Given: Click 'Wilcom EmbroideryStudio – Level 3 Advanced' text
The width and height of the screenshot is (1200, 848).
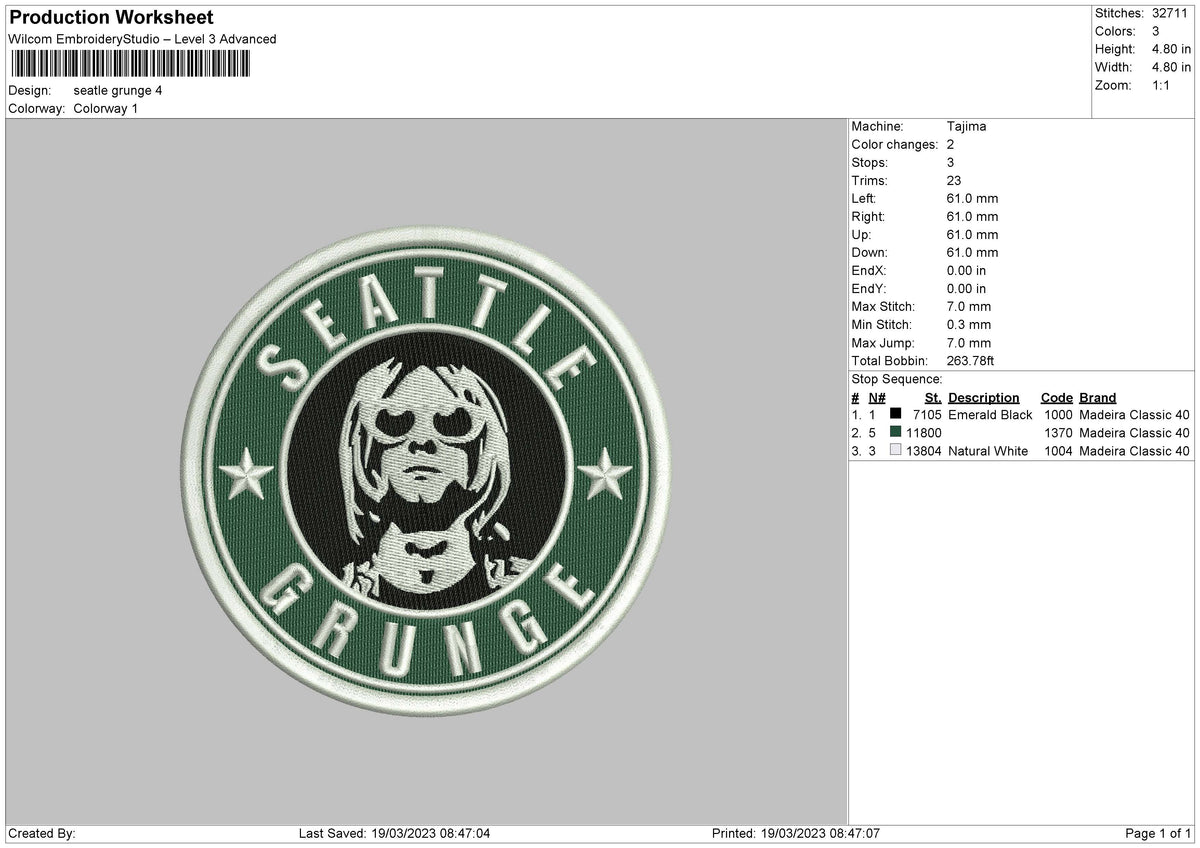Looking at the screenshot, I should tap(142, 39).
